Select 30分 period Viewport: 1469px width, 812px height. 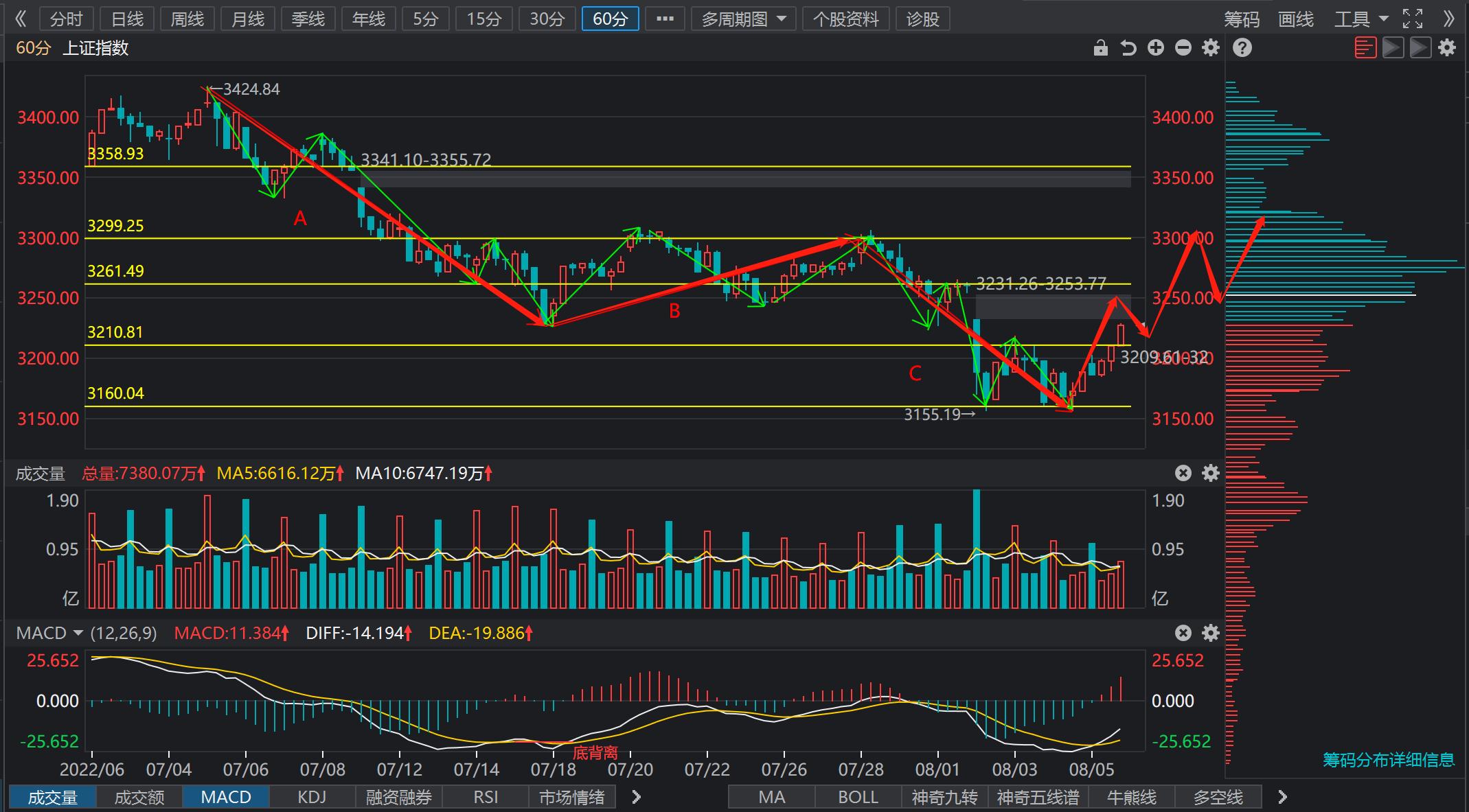pyautogui.click(x=547, y=19)
